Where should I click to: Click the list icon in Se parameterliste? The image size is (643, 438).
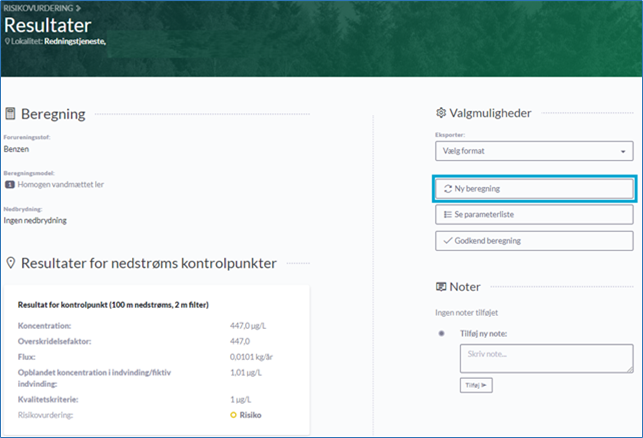tap(448, 214)
